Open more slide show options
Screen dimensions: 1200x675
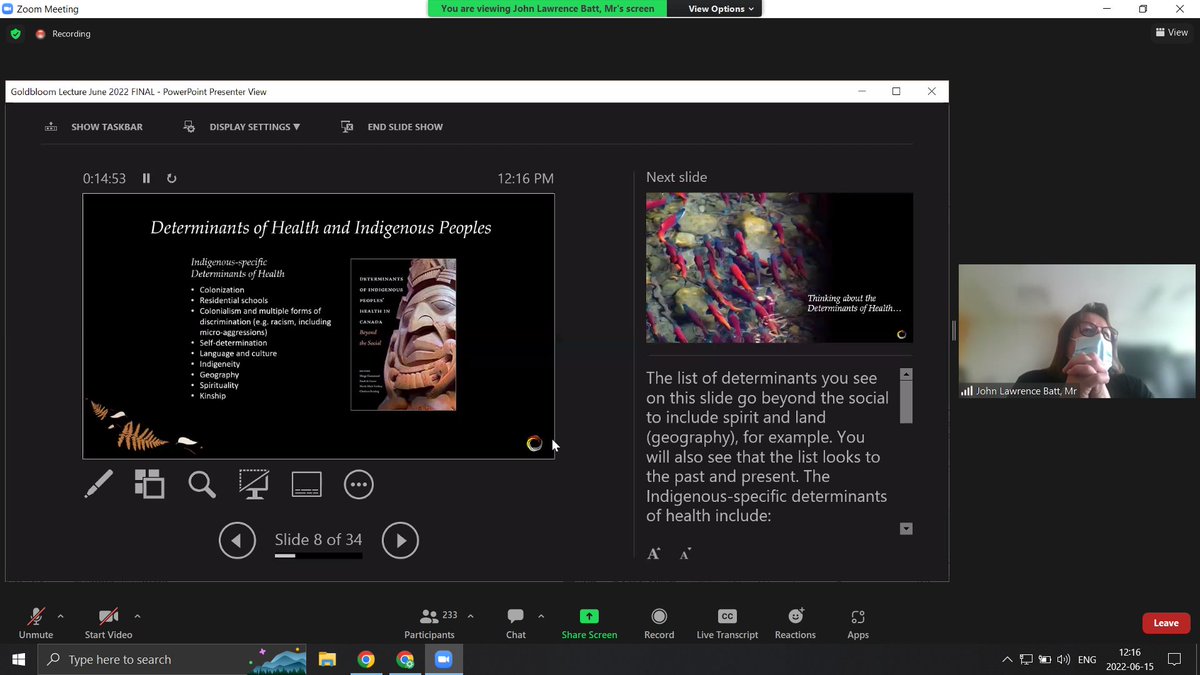(358, 485)
